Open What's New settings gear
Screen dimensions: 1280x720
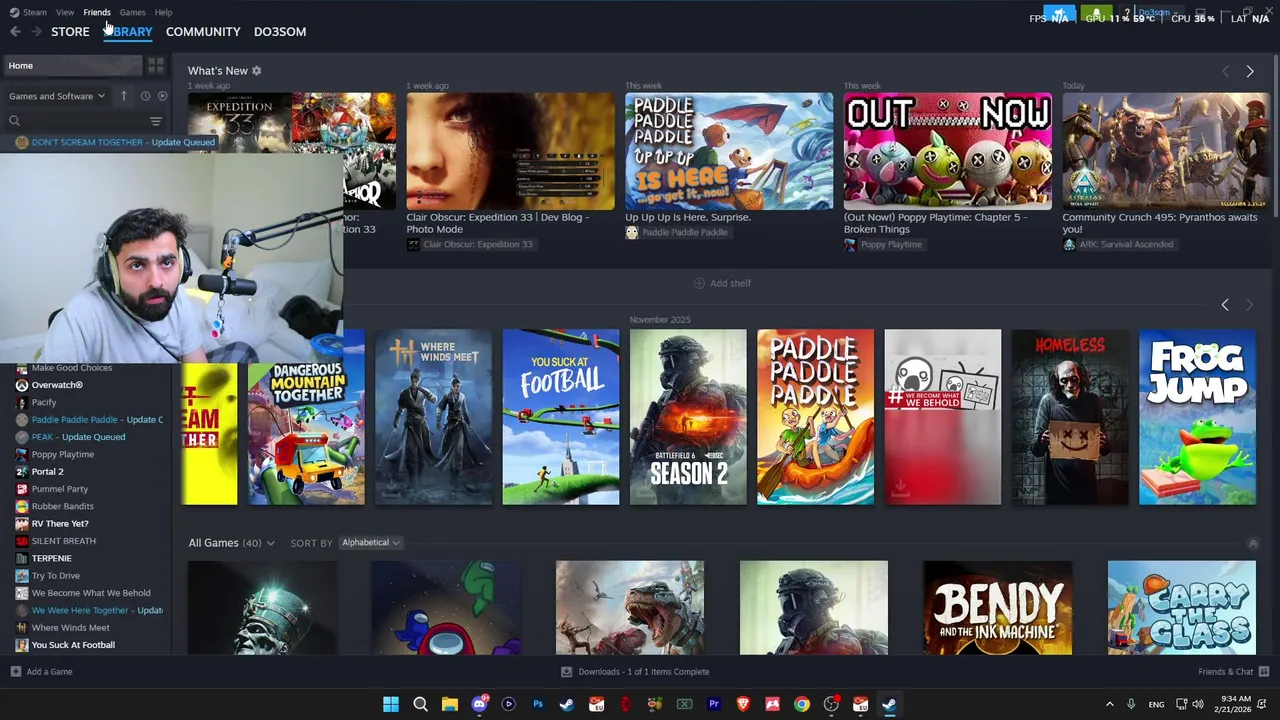tap(256, 71)
